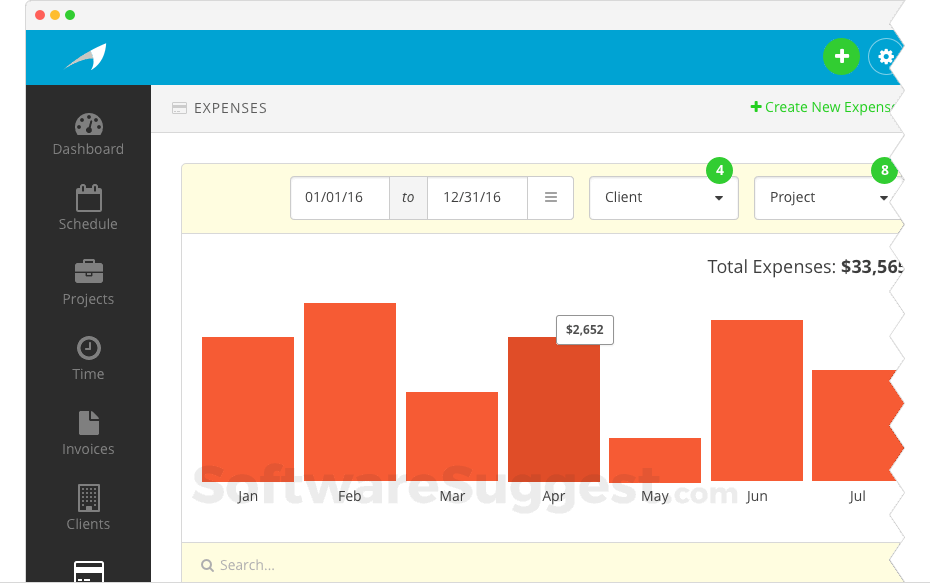Open the Projects briefcase icon
Viewport: 930px width, 583px height.
89,272
